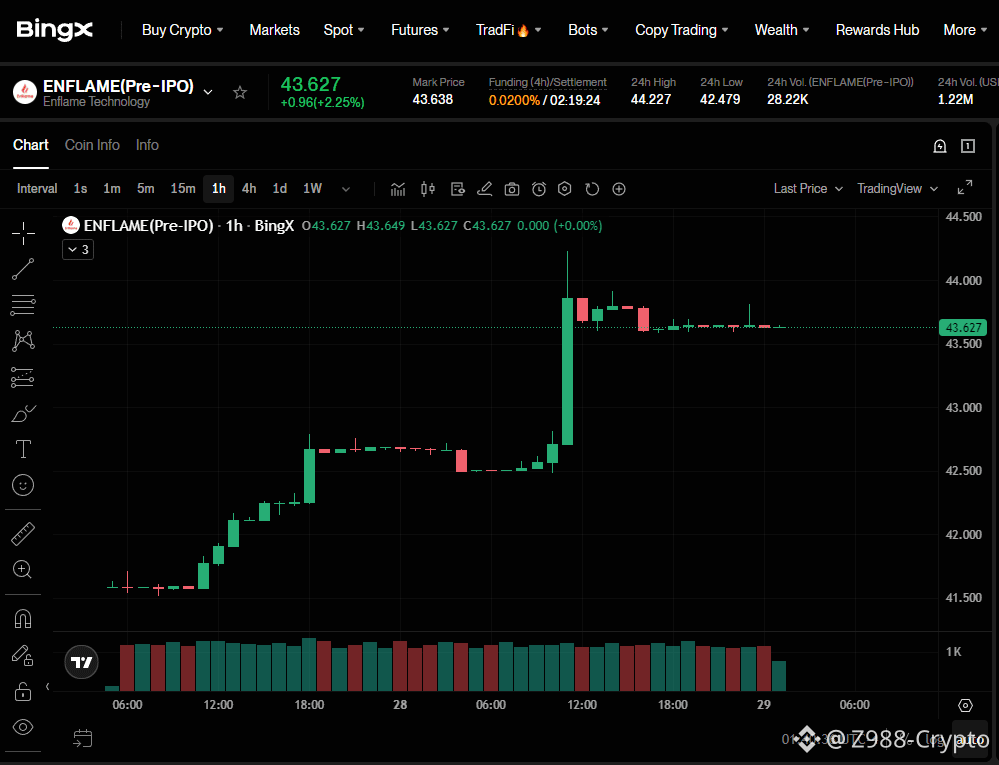Click the 43.627 current price label on axis
The image size is (999, 765).
click(x=963, y=327)
